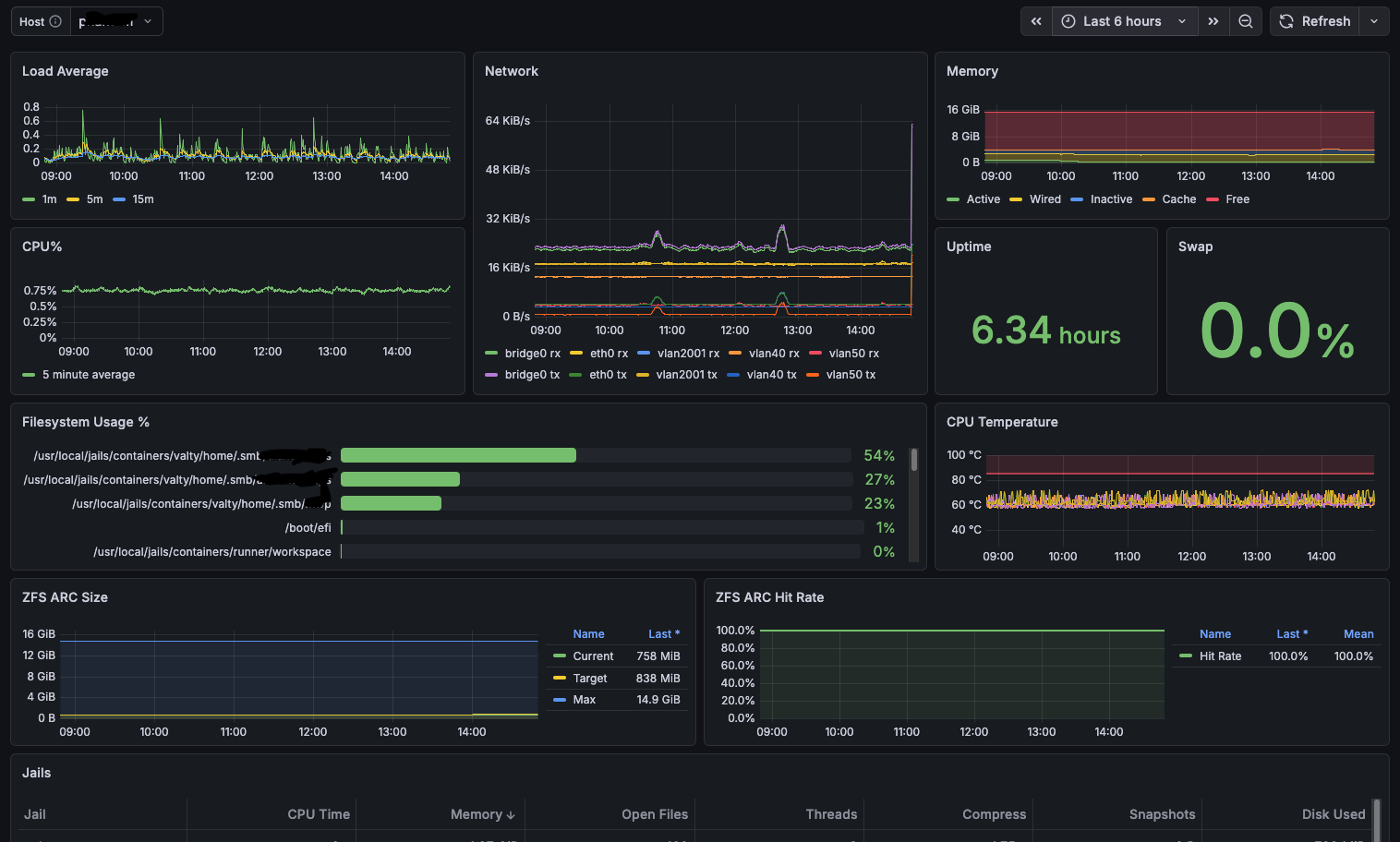Toggle the bridge0 rx series in Network legend
Viewport: 1400px width, 842px height.
point(532,354)
